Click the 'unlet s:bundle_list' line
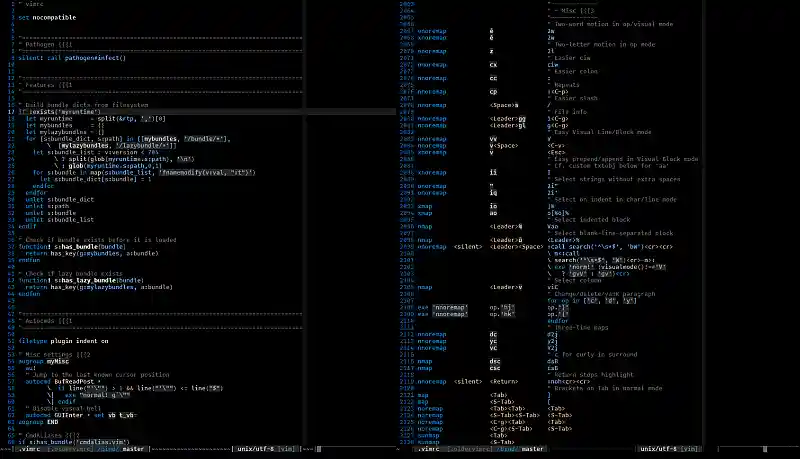 coord(60,220)
